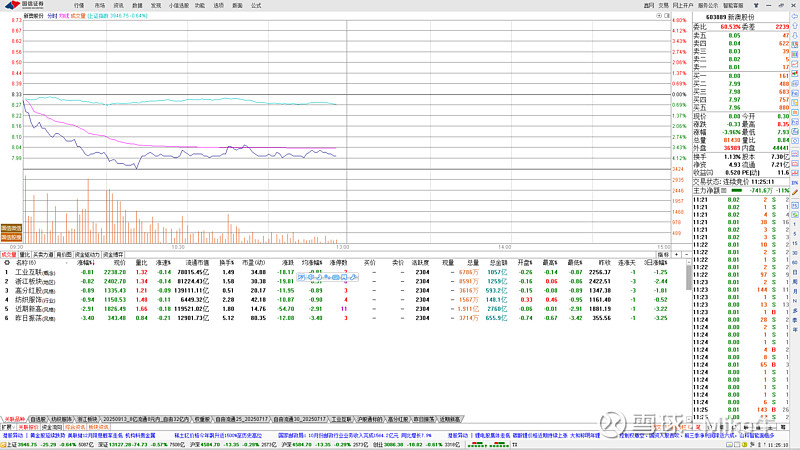The height and width of the screenshot is (450, 800).
Task: Open the 行情 menu
Action: coord(79,5)
